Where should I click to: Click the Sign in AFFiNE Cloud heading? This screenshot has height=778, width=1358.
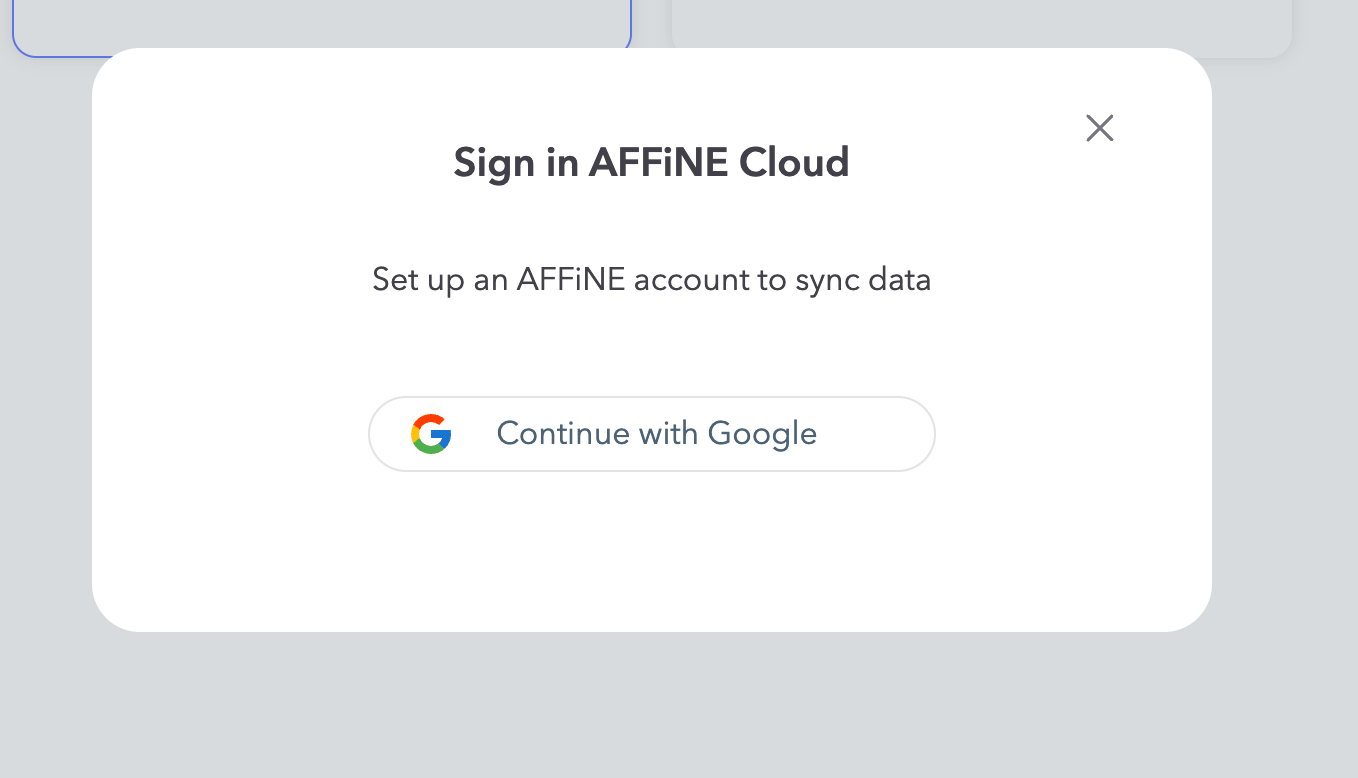click(651, 162)
